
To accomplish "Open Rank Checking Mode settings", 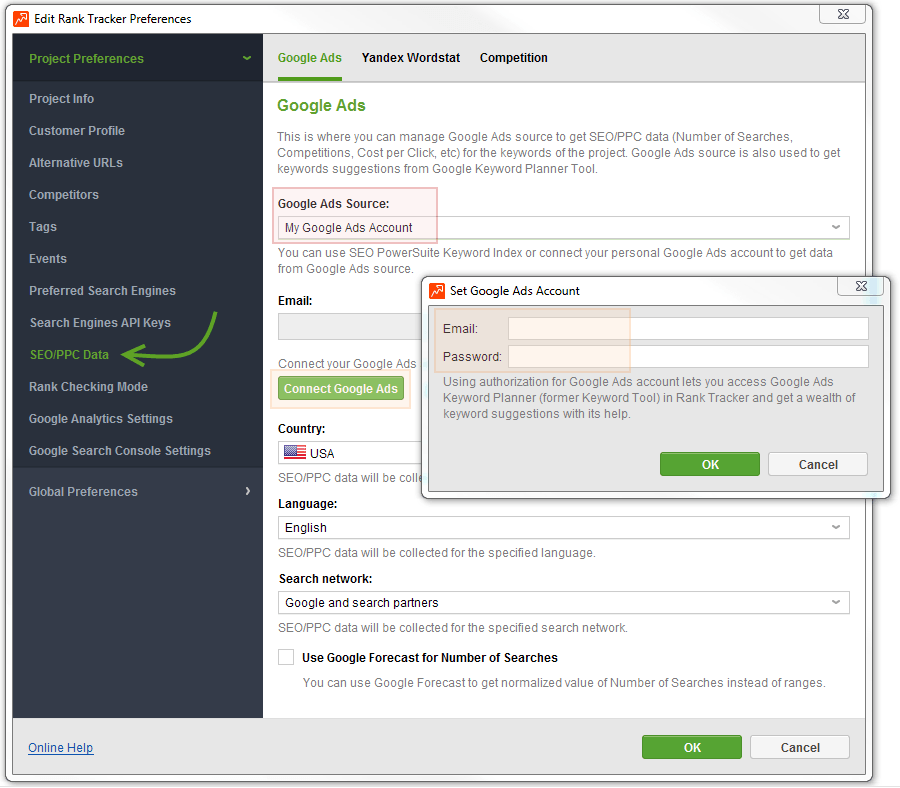I will point(88,387).
